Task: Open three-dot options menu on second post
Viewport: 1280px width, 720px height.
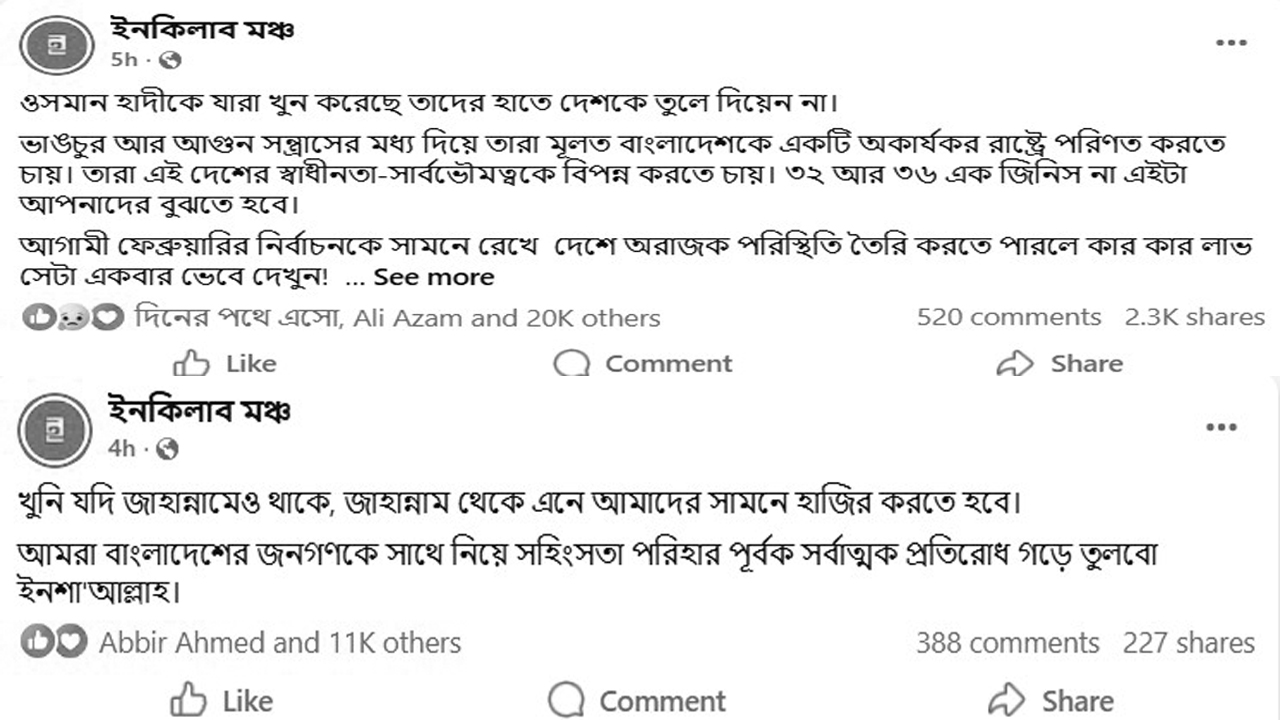Action: coord(1222,428)
